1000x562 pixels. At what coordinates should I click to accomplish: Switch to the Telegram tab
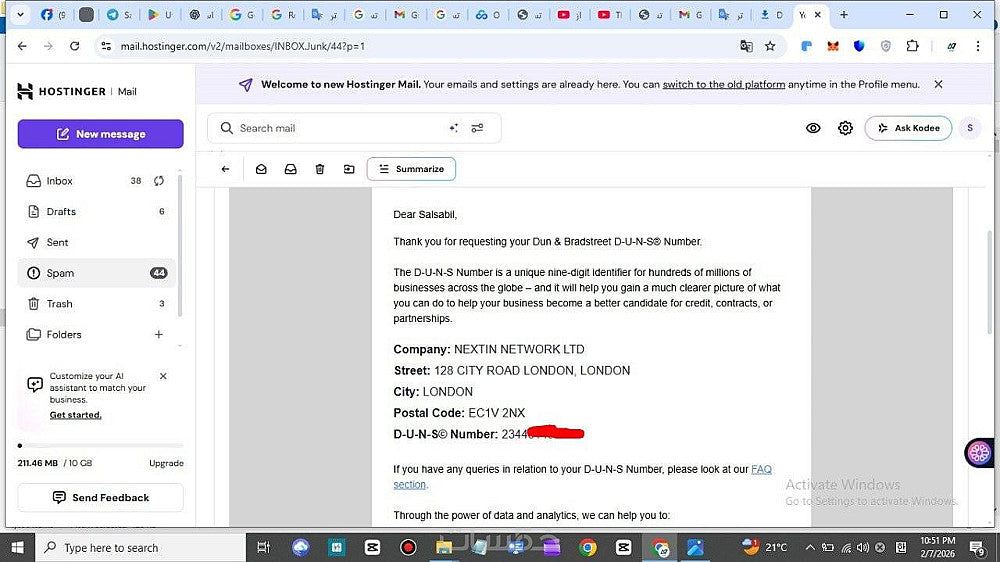[x=119, y=15]
